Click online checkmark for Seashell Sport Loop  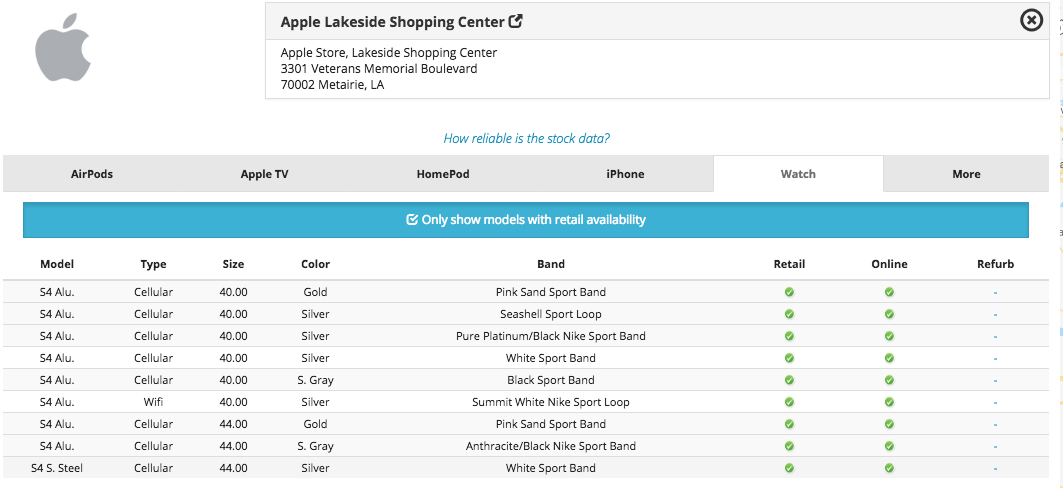889,314
